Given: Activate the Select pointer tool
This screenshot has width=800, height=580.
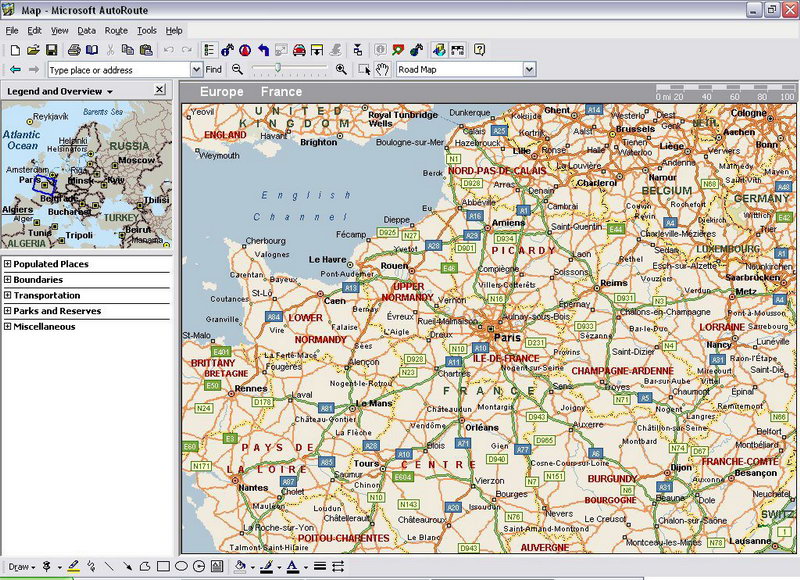Looking at the screenshot, I should [364, 69].
